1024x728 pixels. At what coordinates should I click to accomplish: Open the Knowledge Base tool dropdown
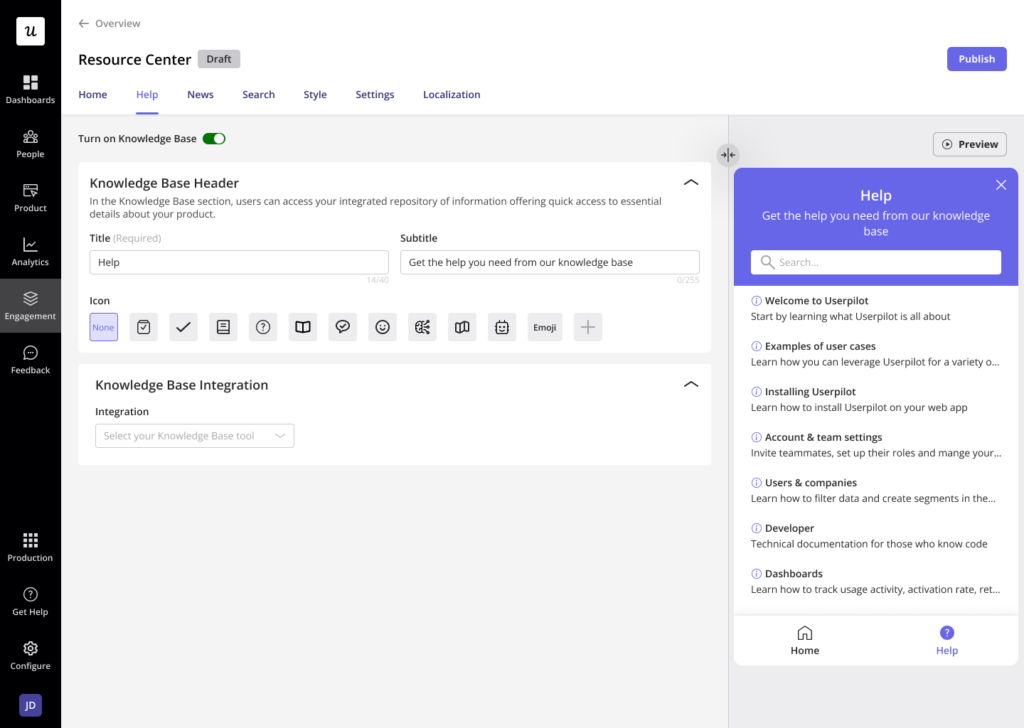194,435
